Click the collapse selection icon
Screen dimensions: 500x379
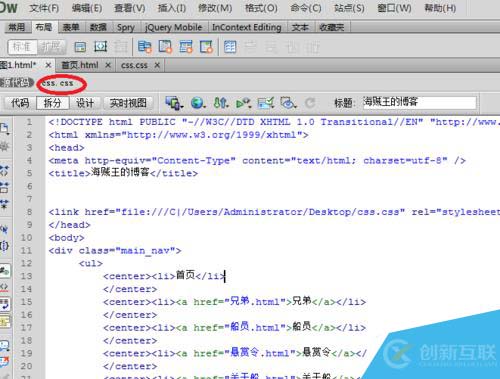pyautogui.click(x=5, y=187)
